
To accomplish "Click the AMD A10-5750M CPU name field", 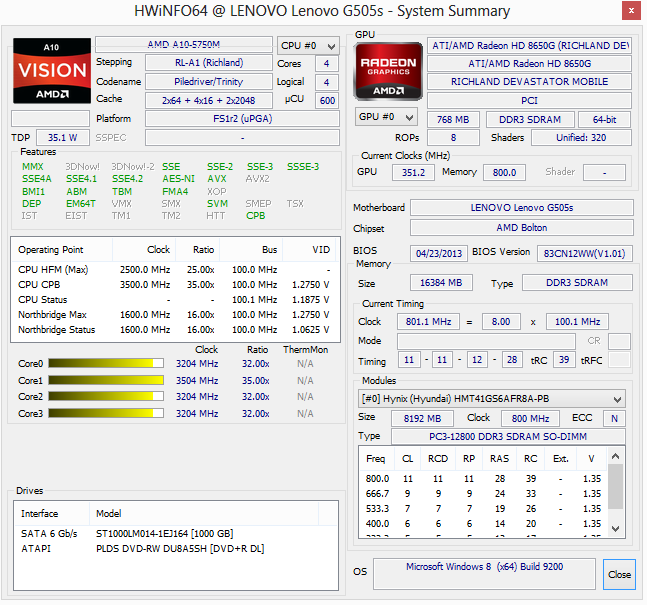I will pos(184,45).
